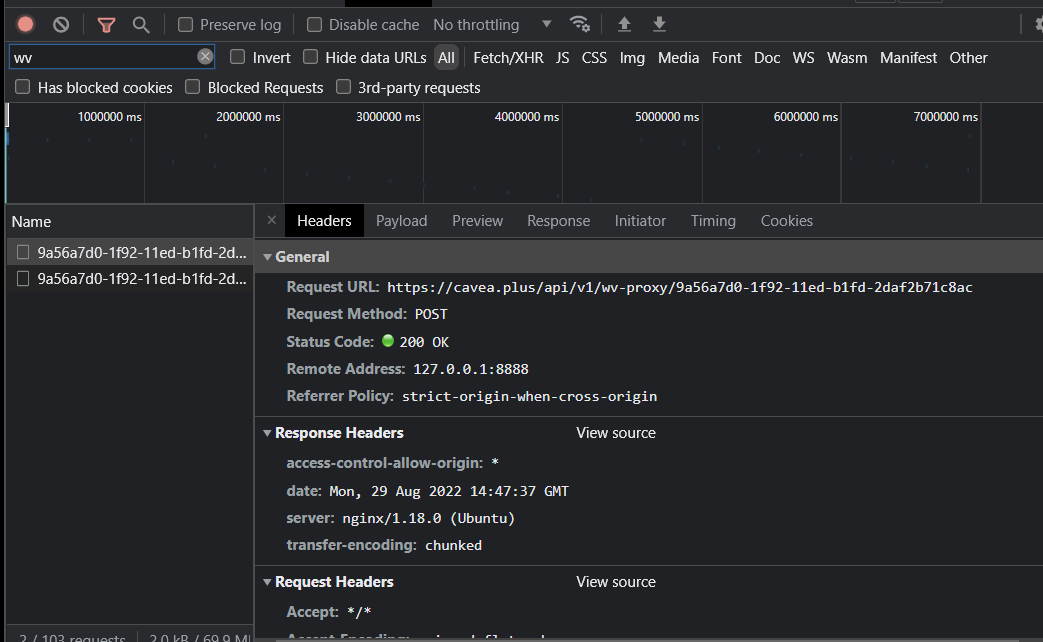The width and height of the screenshot is (1043, 642).
Task: Filter requests by Fetch/XHR type
Action: point(508,58)
